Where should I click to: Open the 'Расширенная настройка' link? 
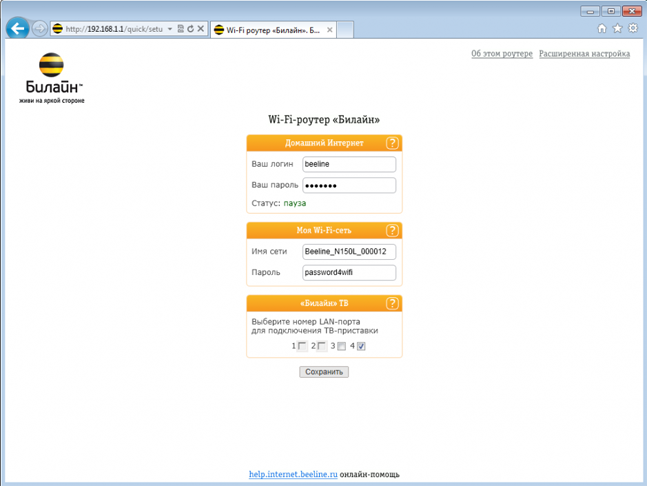[584, 54]
